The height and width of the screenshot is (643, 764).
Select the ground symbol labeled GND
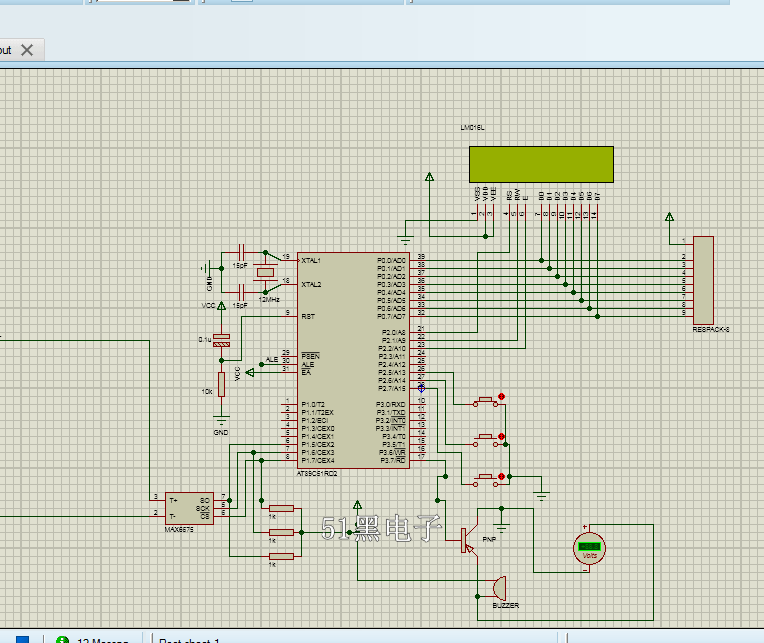coord(221,418)
